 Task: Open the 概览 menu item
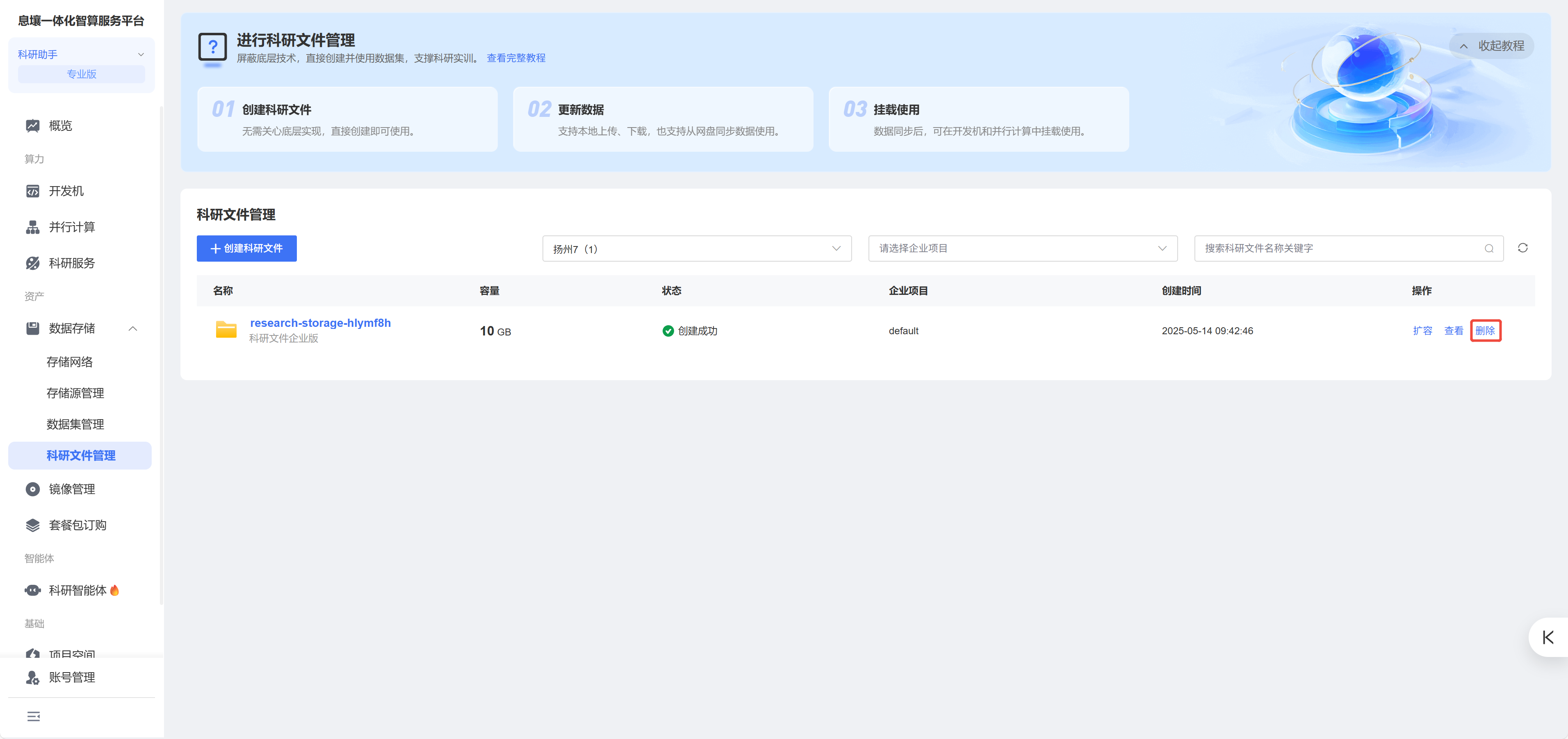coord(60,126)
